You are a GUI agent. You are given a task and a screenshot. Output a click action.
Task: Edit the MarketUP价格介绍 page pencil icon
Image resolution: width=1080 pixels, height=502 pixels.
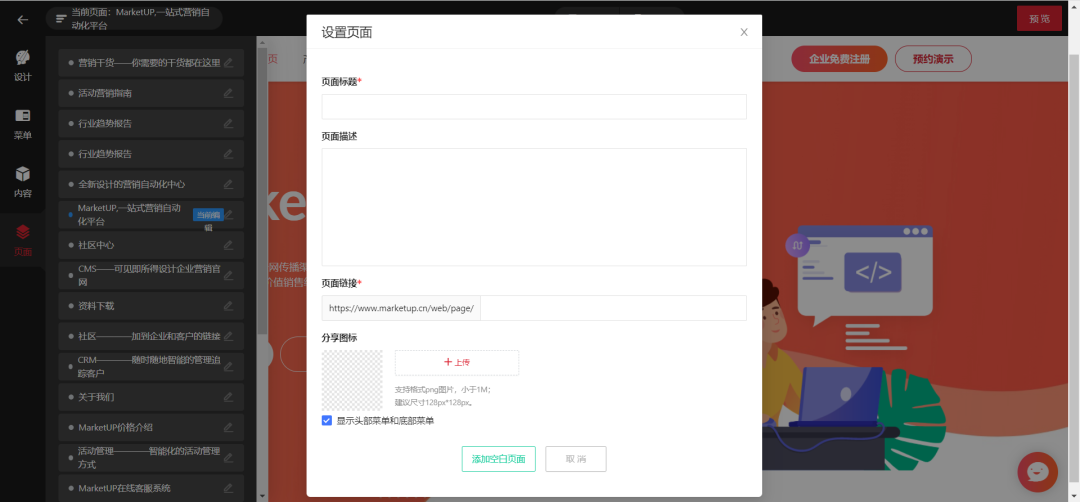[229, 427]
